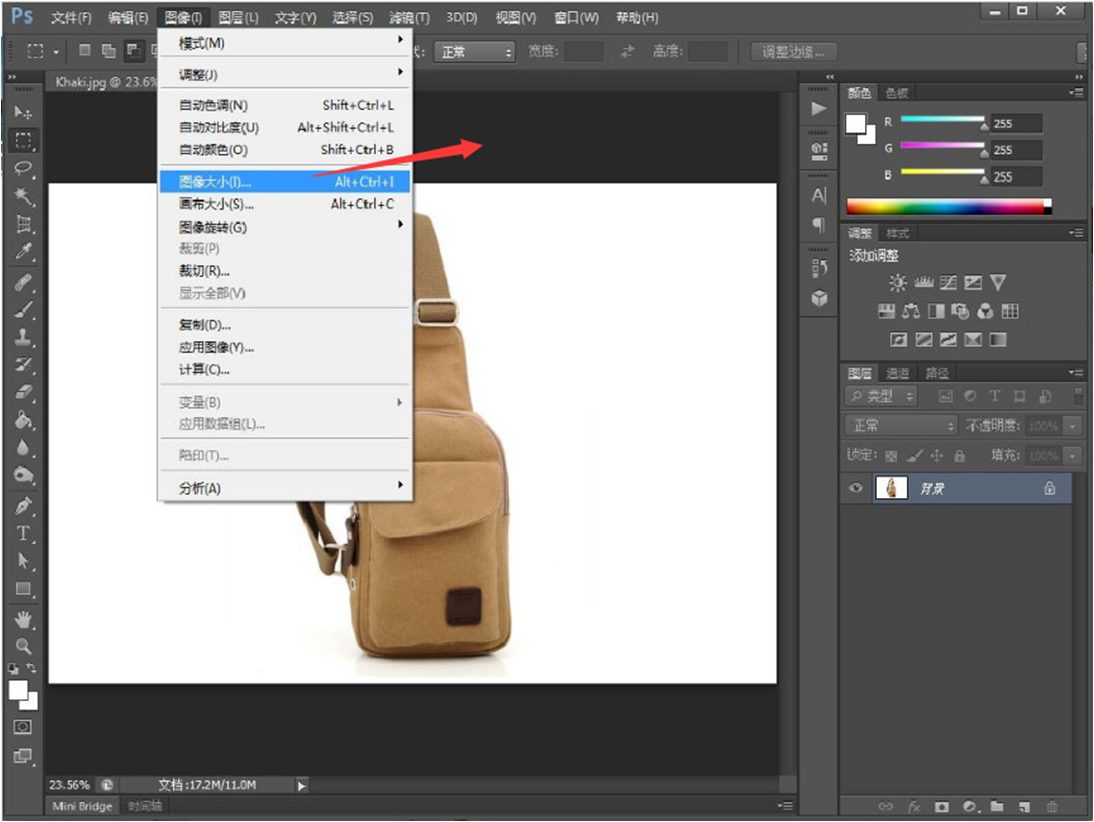Select the Clone Stamp tool
1094x822 pixels.
24,337
